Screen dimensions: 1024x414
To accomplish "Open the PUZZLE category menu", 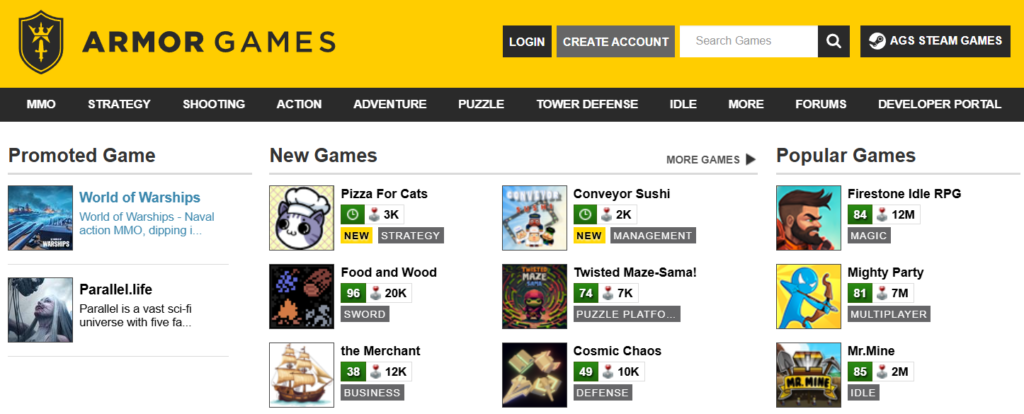I will click(x=481, y=104).
